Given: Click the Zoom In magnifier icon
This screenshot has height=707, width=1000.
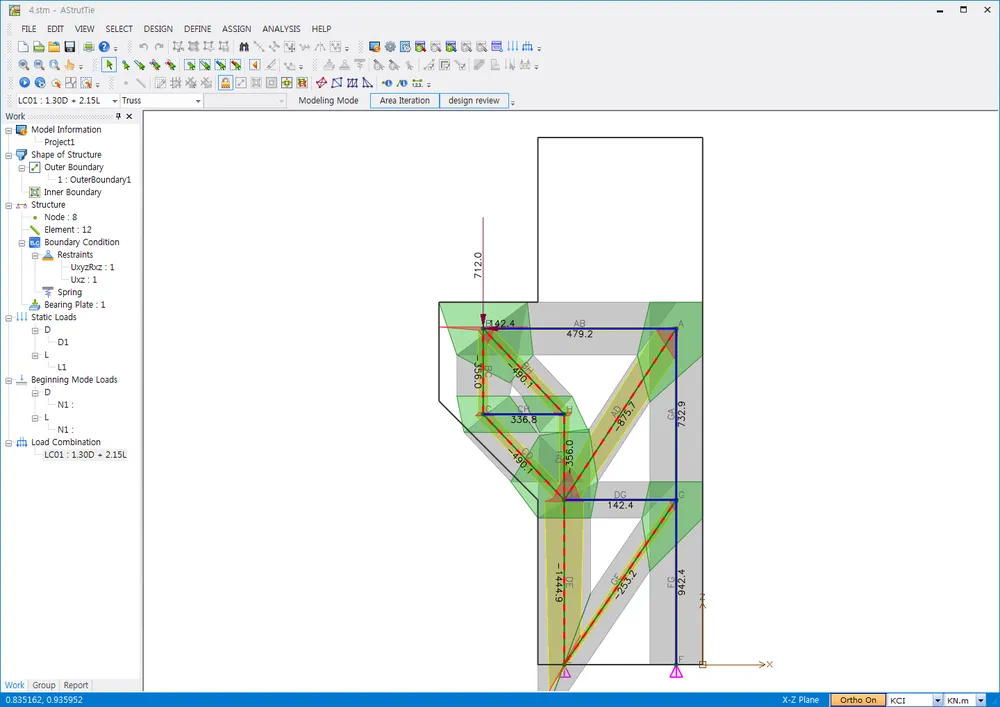Looking at the screenshot, I should click(x=24, y=65).
